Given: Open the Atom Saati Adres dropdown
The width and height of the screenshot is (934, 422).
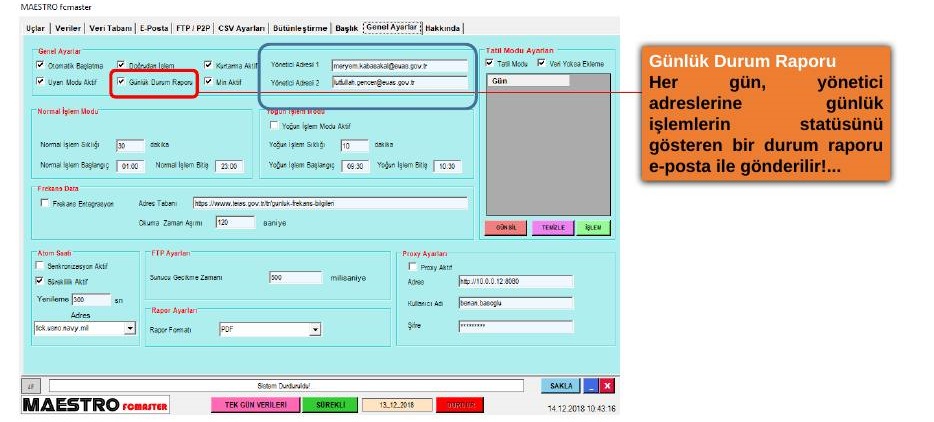Looking at the screenshot, I should pos(130,328).
